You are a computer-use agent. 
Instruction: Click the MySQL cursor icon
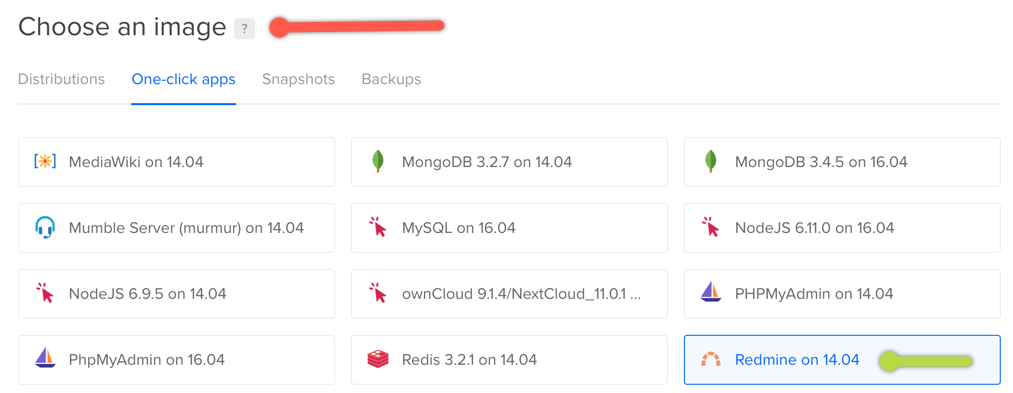pyautogui.click(x=378, y=228)
